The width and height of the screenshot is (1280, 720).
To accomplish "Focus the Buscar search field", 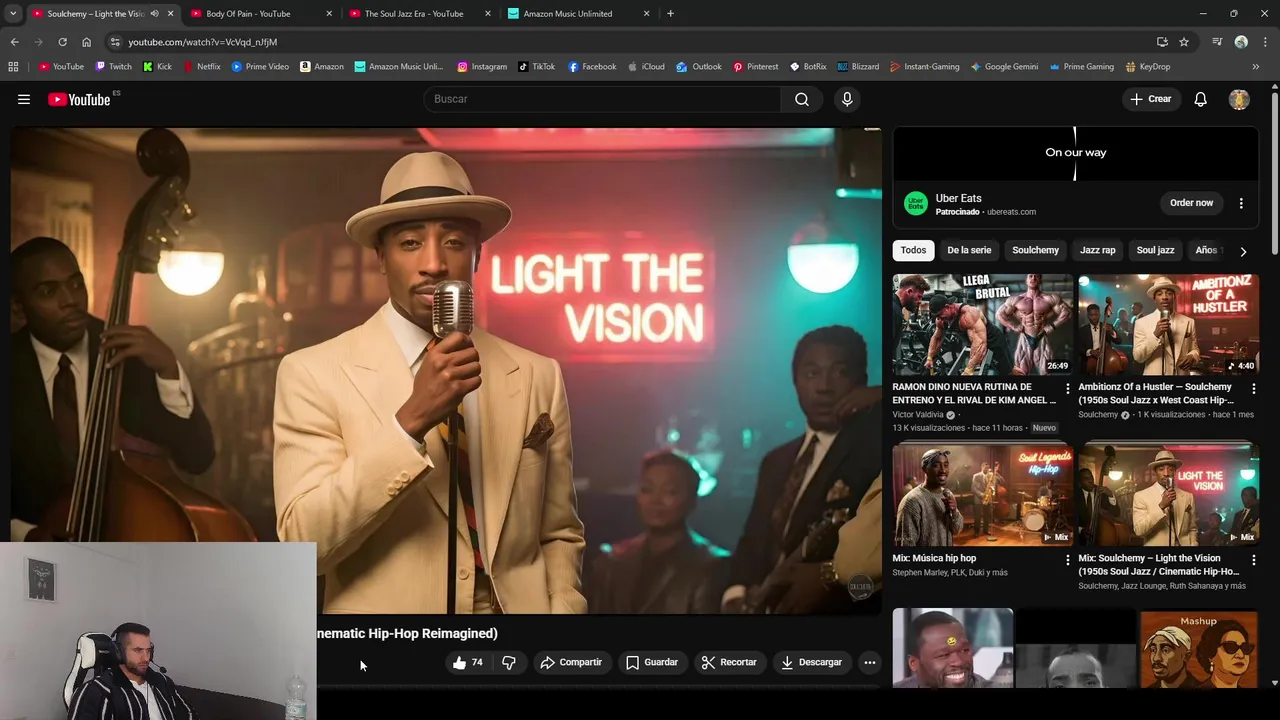I will pyautogui.click(x=602, y=99).
